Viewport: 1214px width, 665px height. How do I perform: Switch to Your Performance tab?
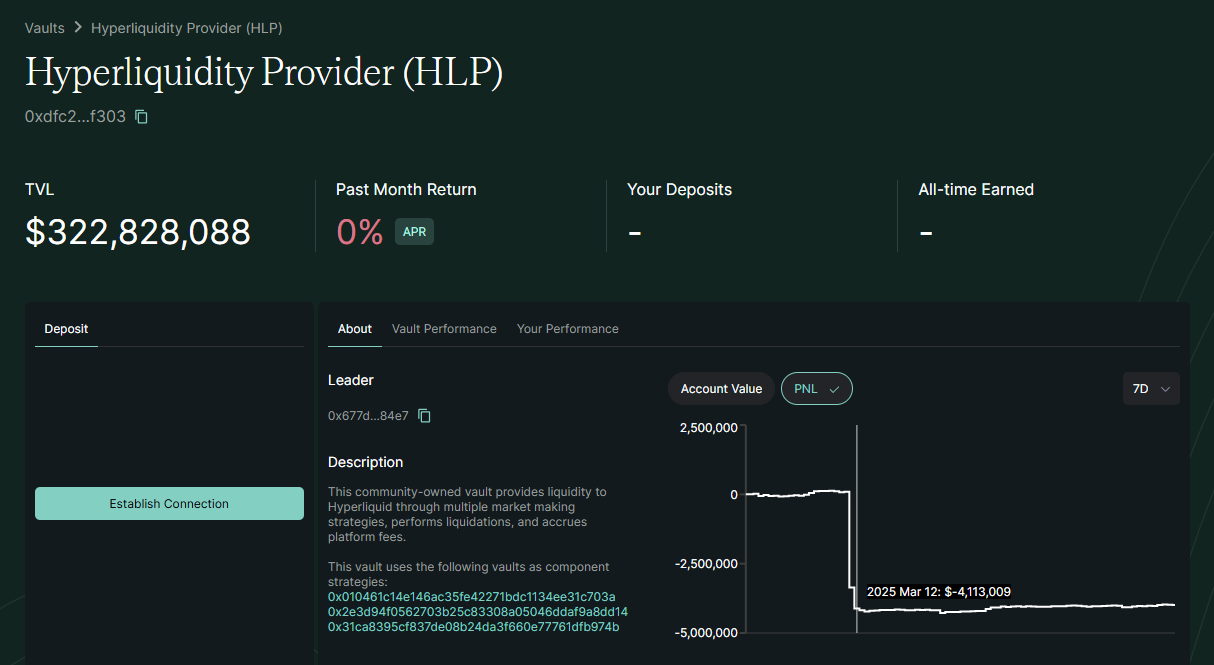coord(568,329)
